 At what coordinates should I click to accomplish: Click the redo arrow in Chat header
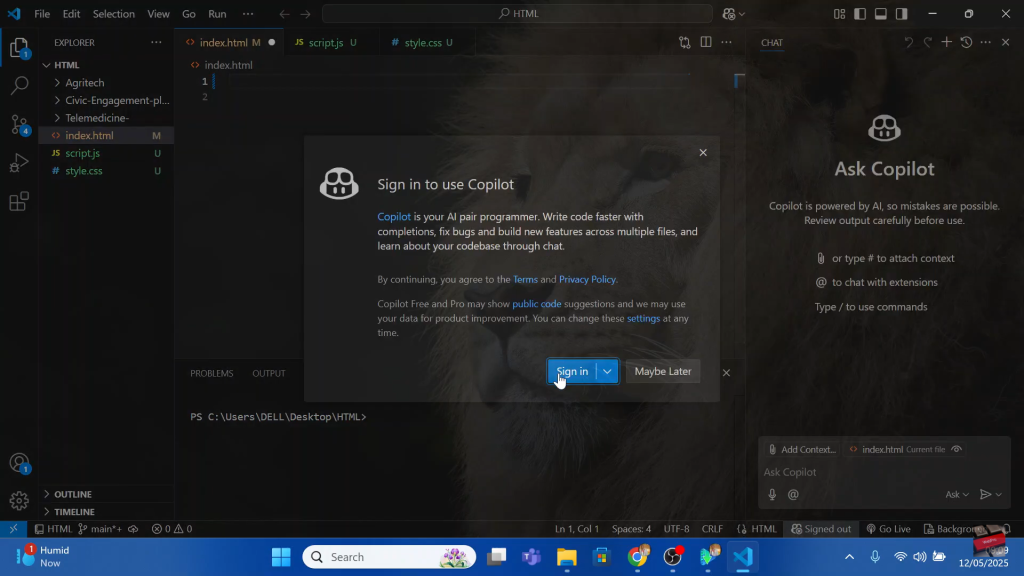927,42
